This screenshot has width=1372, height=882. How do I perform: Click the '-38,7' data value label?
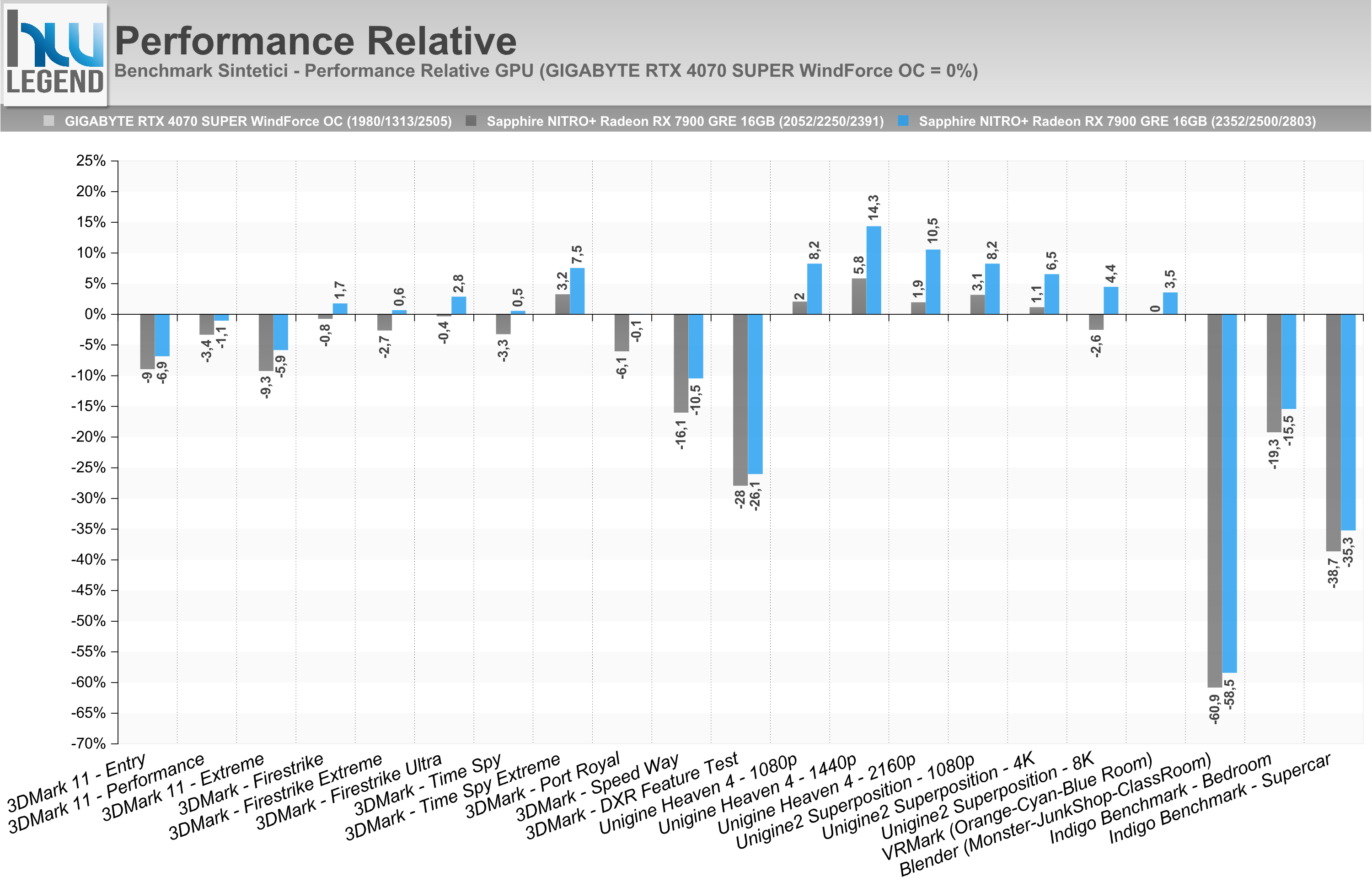coord(1333,573)
